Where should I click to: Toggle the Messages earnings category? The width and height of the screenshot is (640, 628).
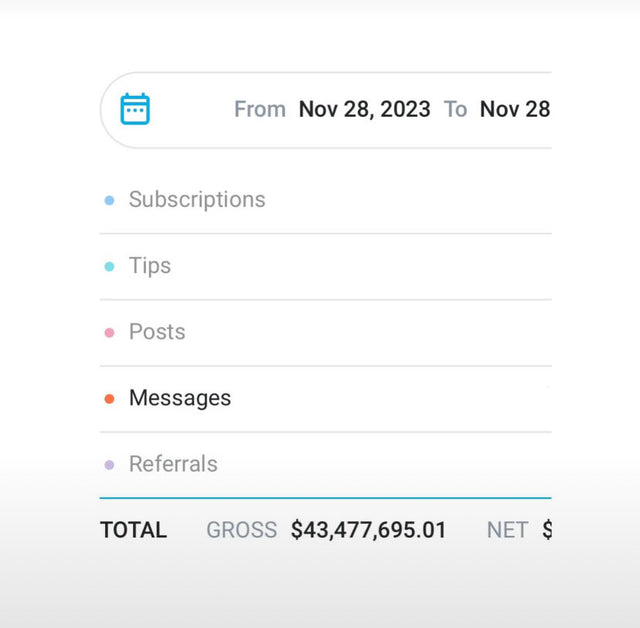(326, 399)
